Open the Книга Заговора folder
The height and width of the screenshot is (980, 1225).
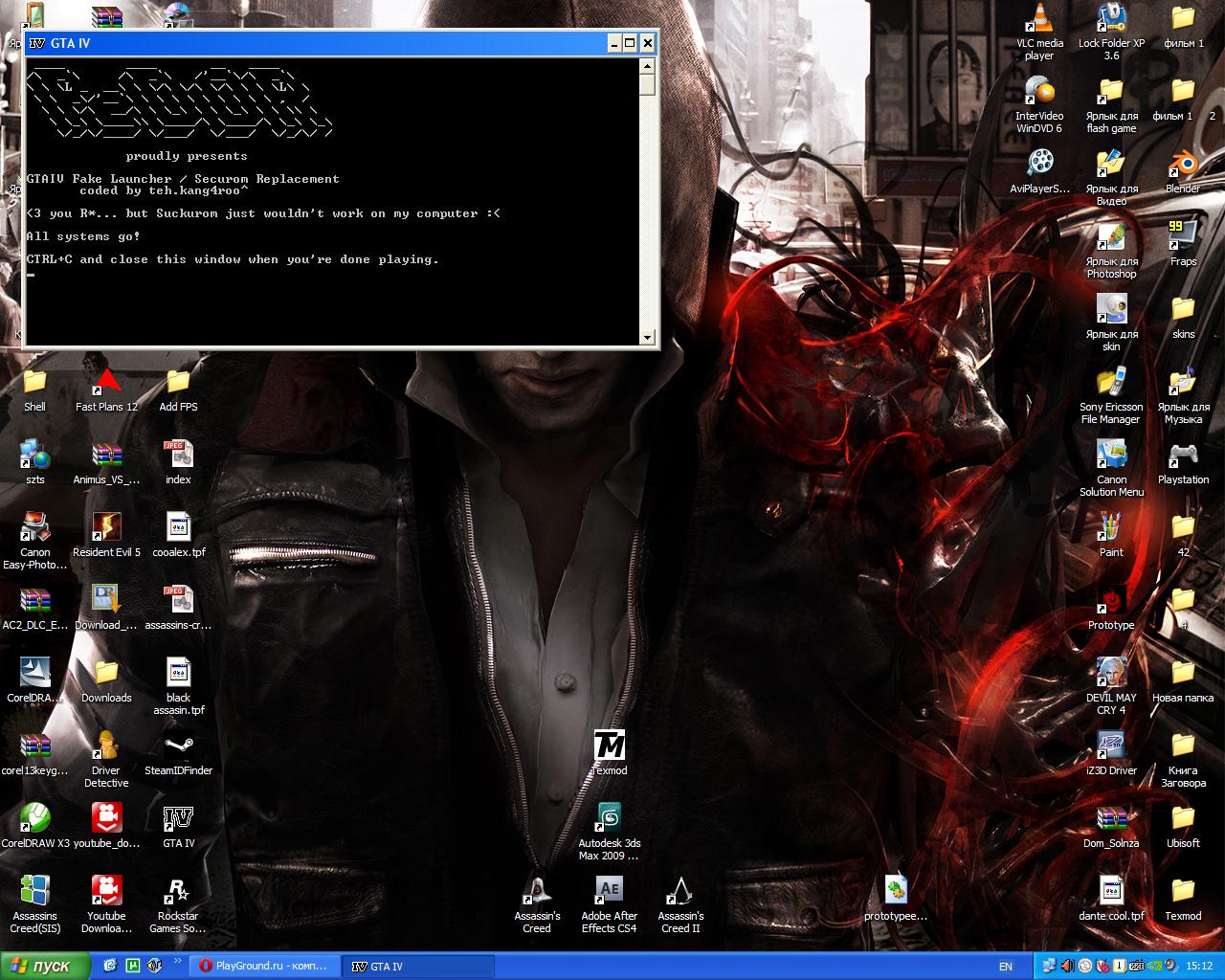click(1183, 758)
